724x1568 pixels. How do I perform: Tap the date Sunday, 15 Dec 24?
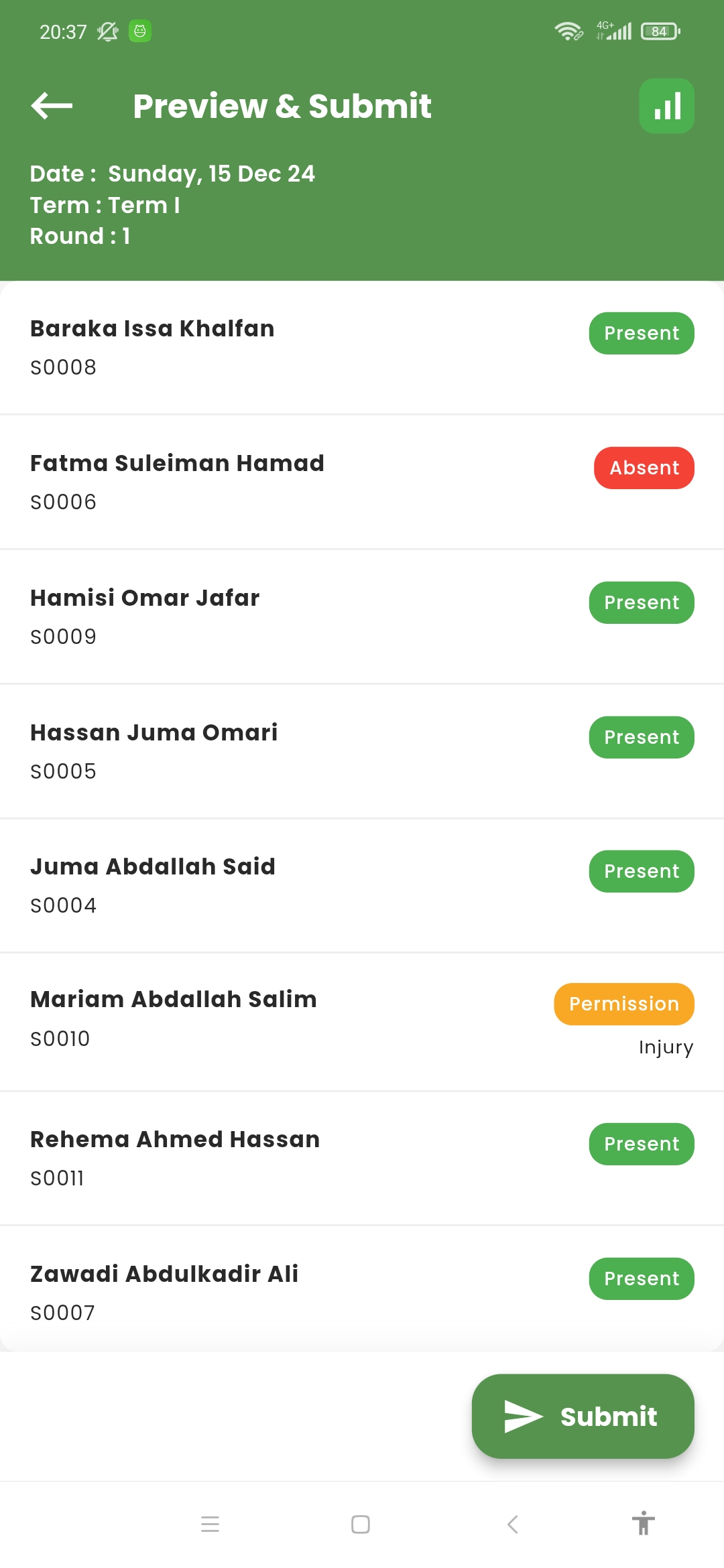pos(211,174)
